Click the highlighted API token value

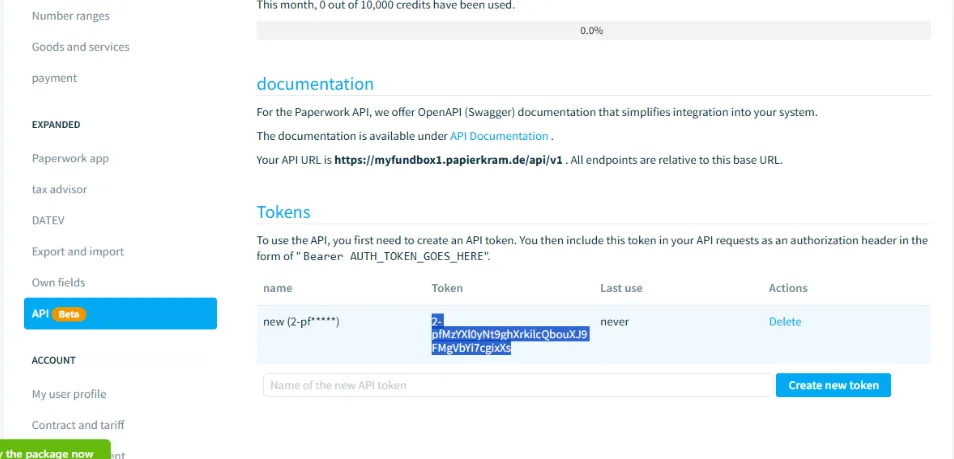510,335
